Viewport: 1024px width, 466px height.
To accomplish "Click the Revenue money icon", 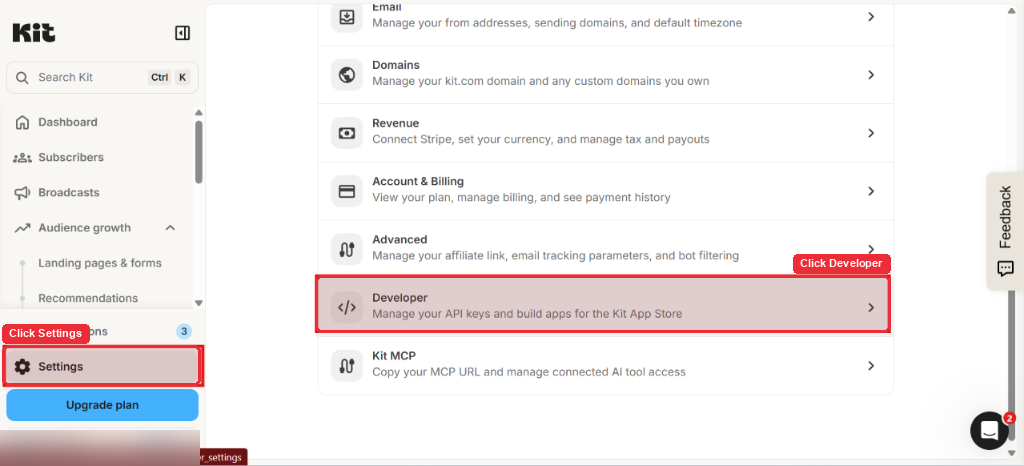I will point(347,133).
